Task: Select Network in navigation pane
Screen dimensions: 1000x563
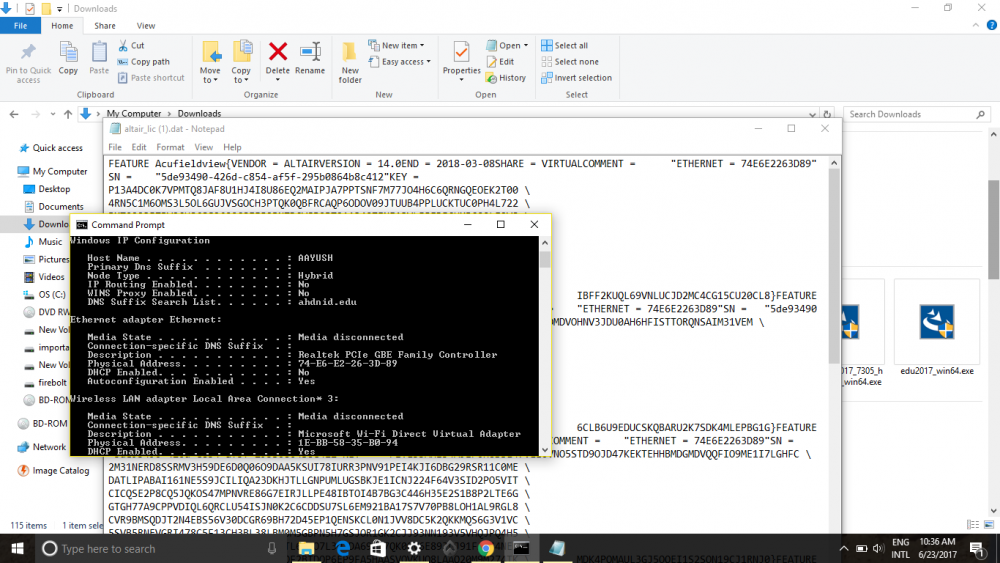Action: coord(42,447)
